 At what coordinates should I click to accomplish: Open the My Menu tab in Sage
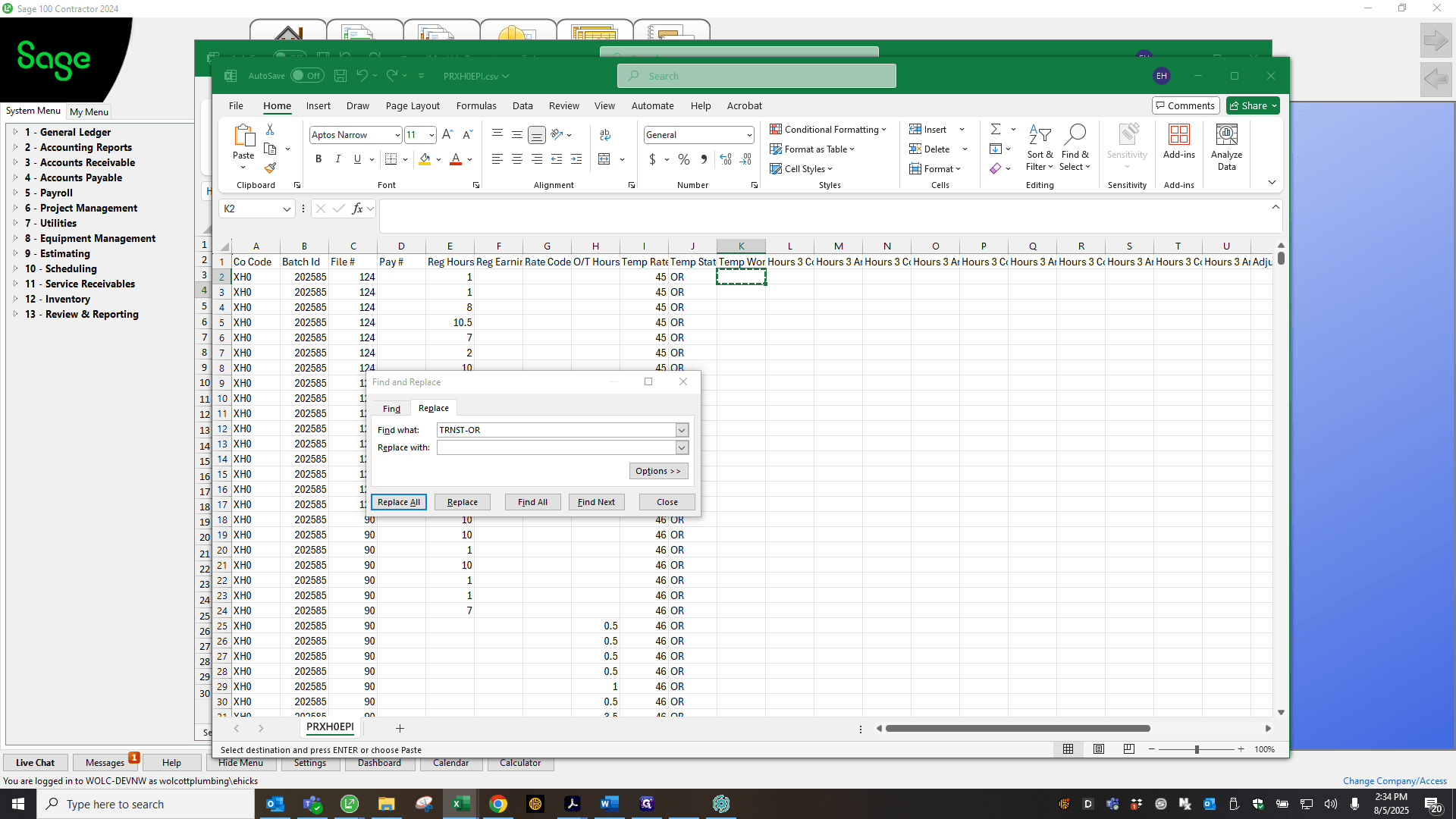pyautogui.click(x=89, y=111)
